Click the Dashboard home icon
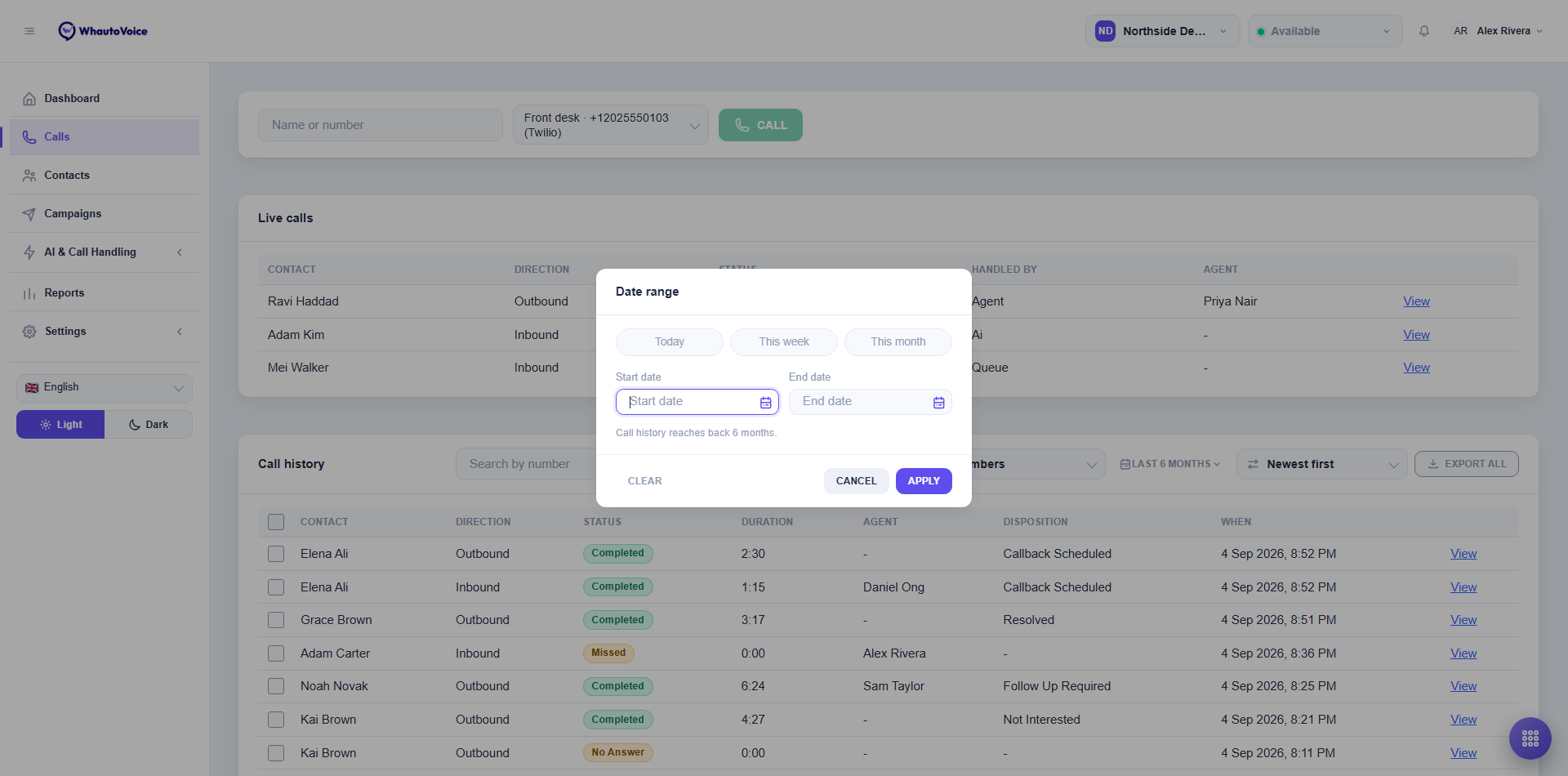This screenshot has width=1568, height=776. tap(29, 99)
